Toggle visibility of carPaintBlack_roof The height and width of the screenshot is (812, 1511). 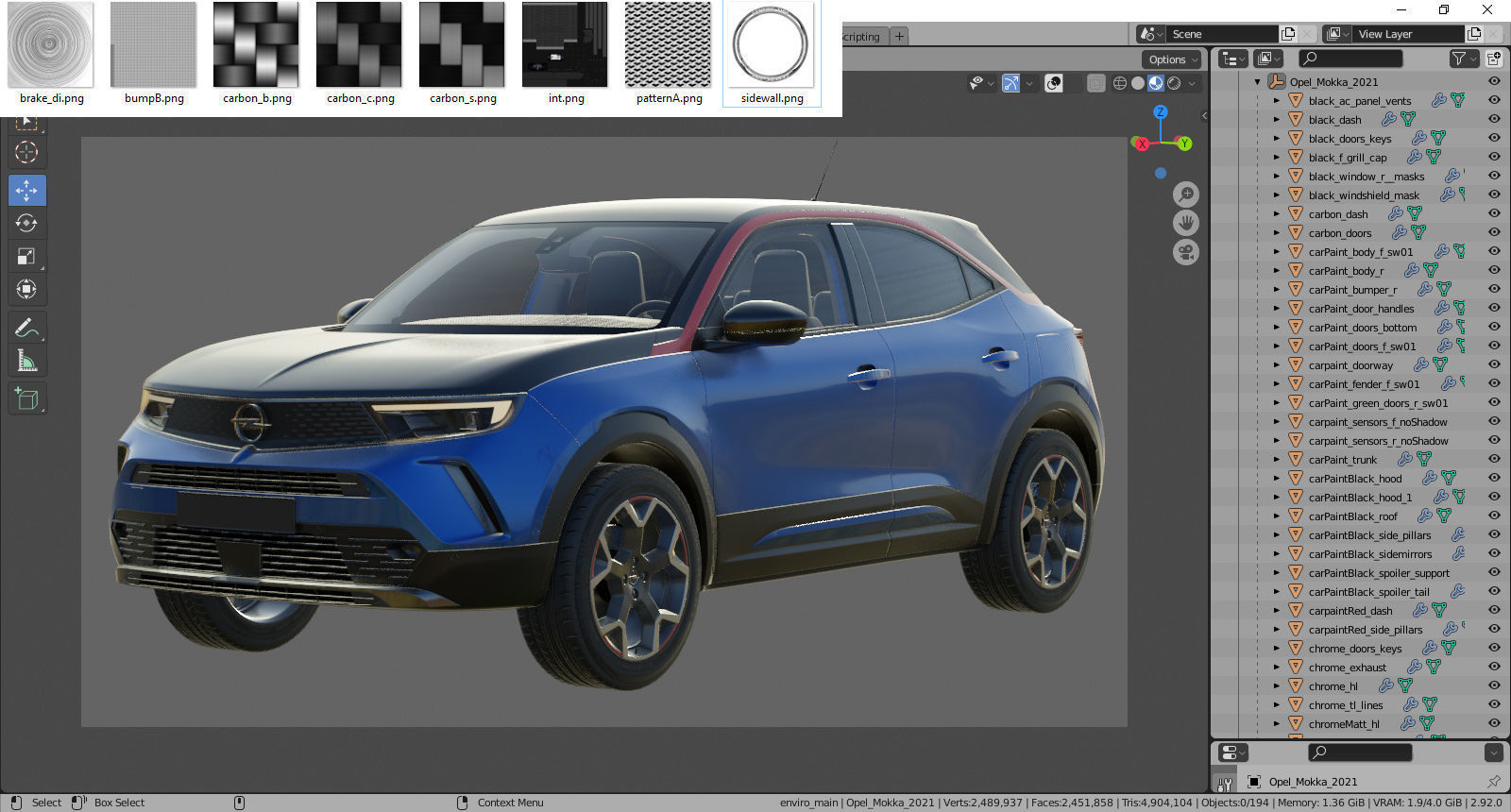(x=1494, y=516)
